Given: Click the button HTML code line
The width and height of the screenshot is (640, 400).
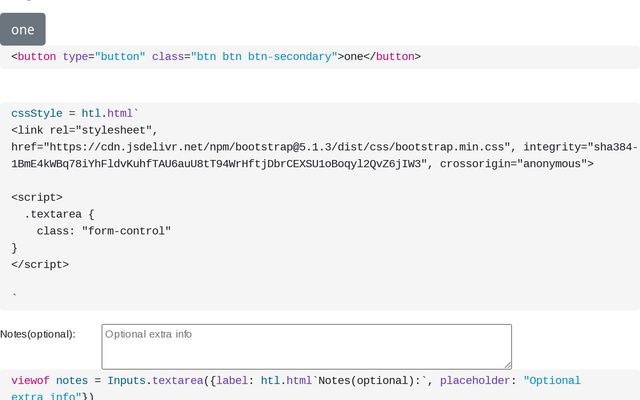Looking at the screenshot, I should (216, 57).
